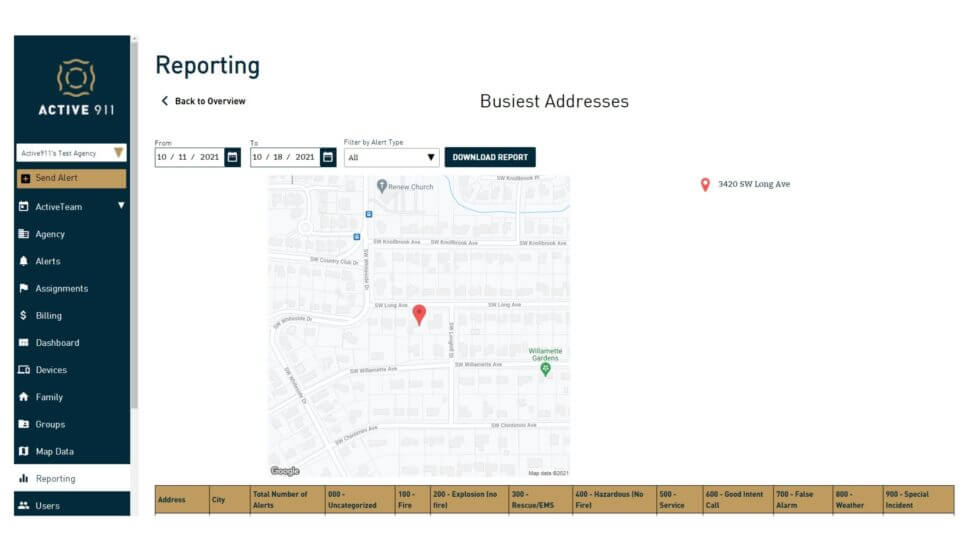
Task: Click the plus icon on Send Alert
Action: coord(26,178)
